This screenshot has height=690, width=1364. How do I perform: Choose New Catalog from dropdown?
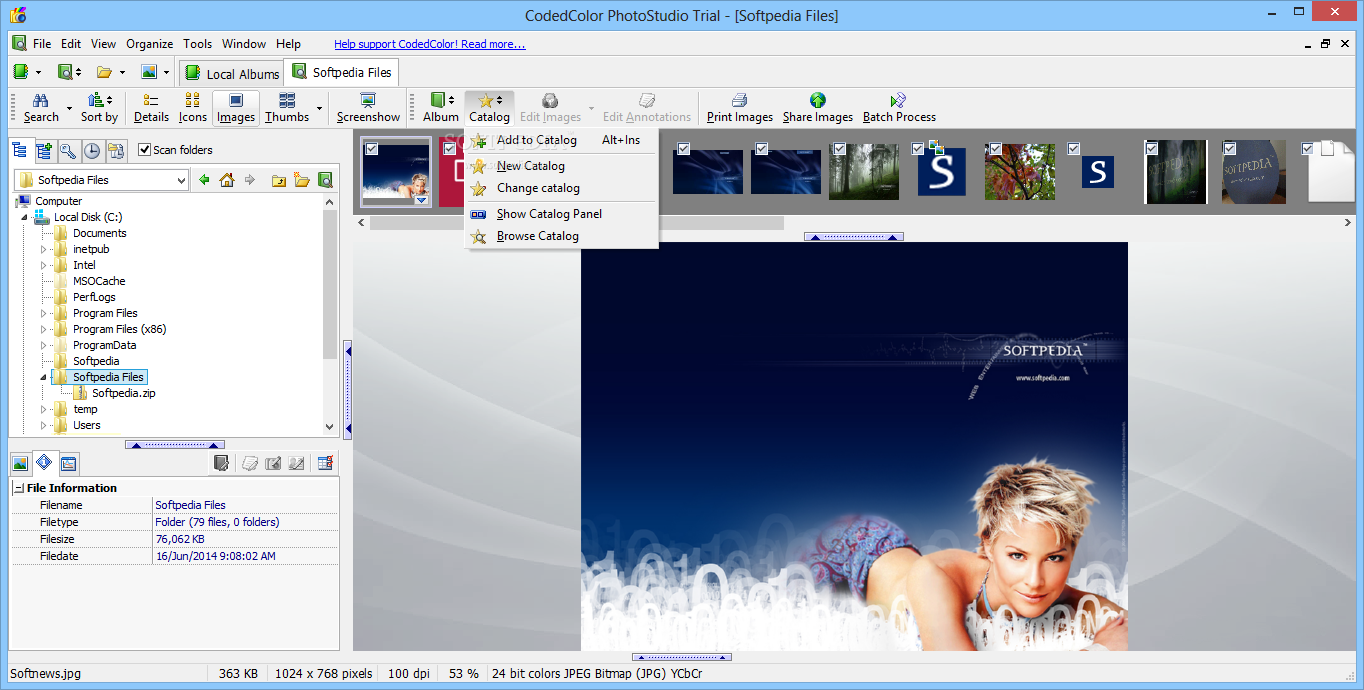[561, 166]
